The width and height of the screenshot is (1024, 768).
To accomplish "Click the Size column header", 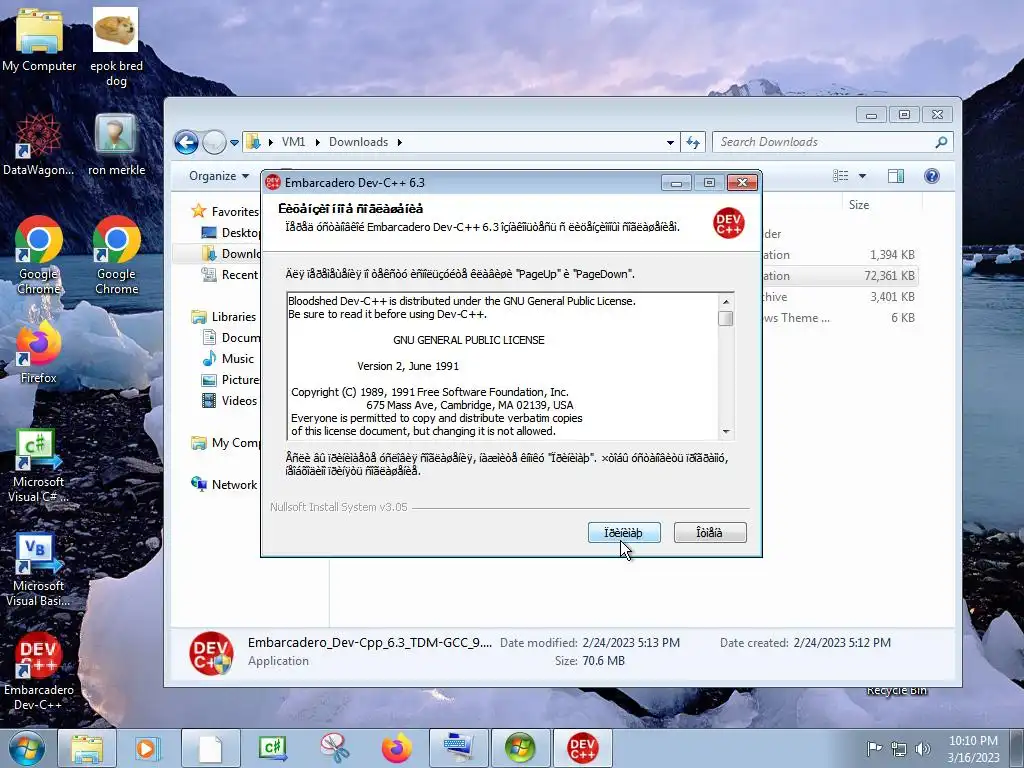I will tap(859, 204).
